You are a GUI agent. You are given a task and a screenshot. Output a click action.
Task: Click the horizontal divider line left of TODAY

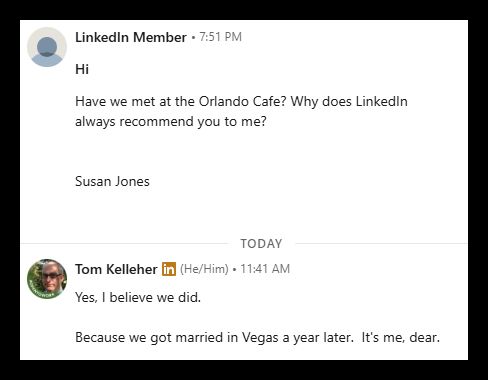coord(124,244)
